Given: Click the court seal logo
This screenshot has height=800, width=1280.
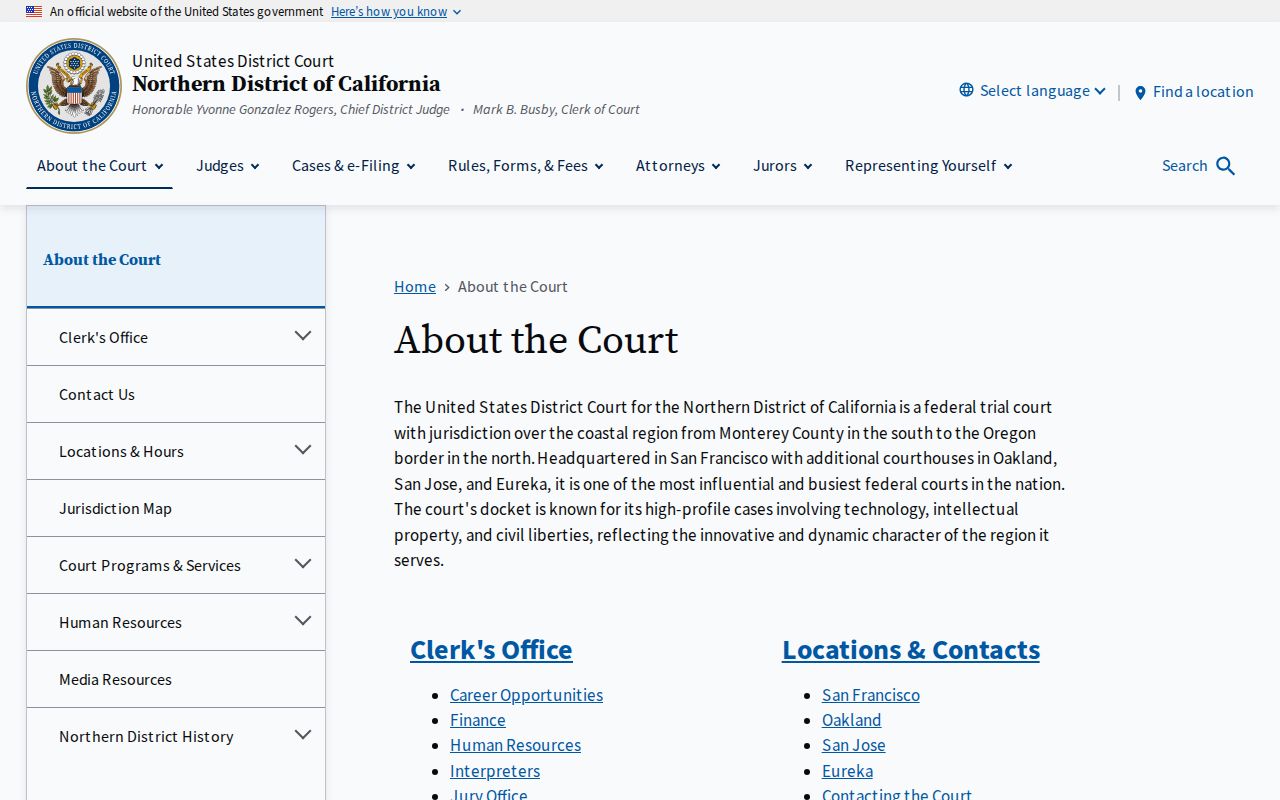Looking at the screenshot, I should point(74,85).
